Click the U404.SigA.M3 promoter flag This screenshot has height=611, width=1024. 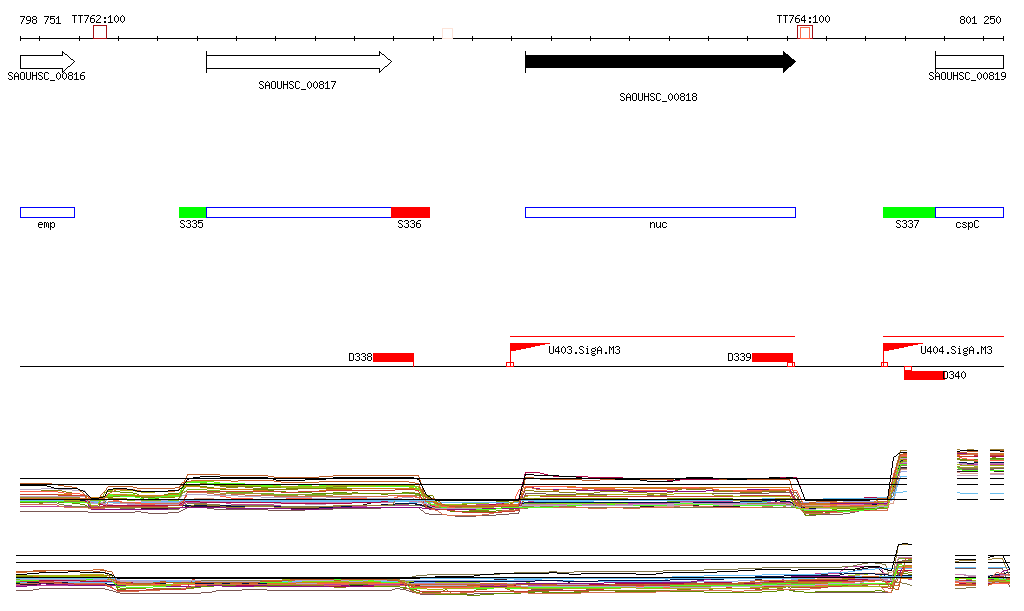902,348
